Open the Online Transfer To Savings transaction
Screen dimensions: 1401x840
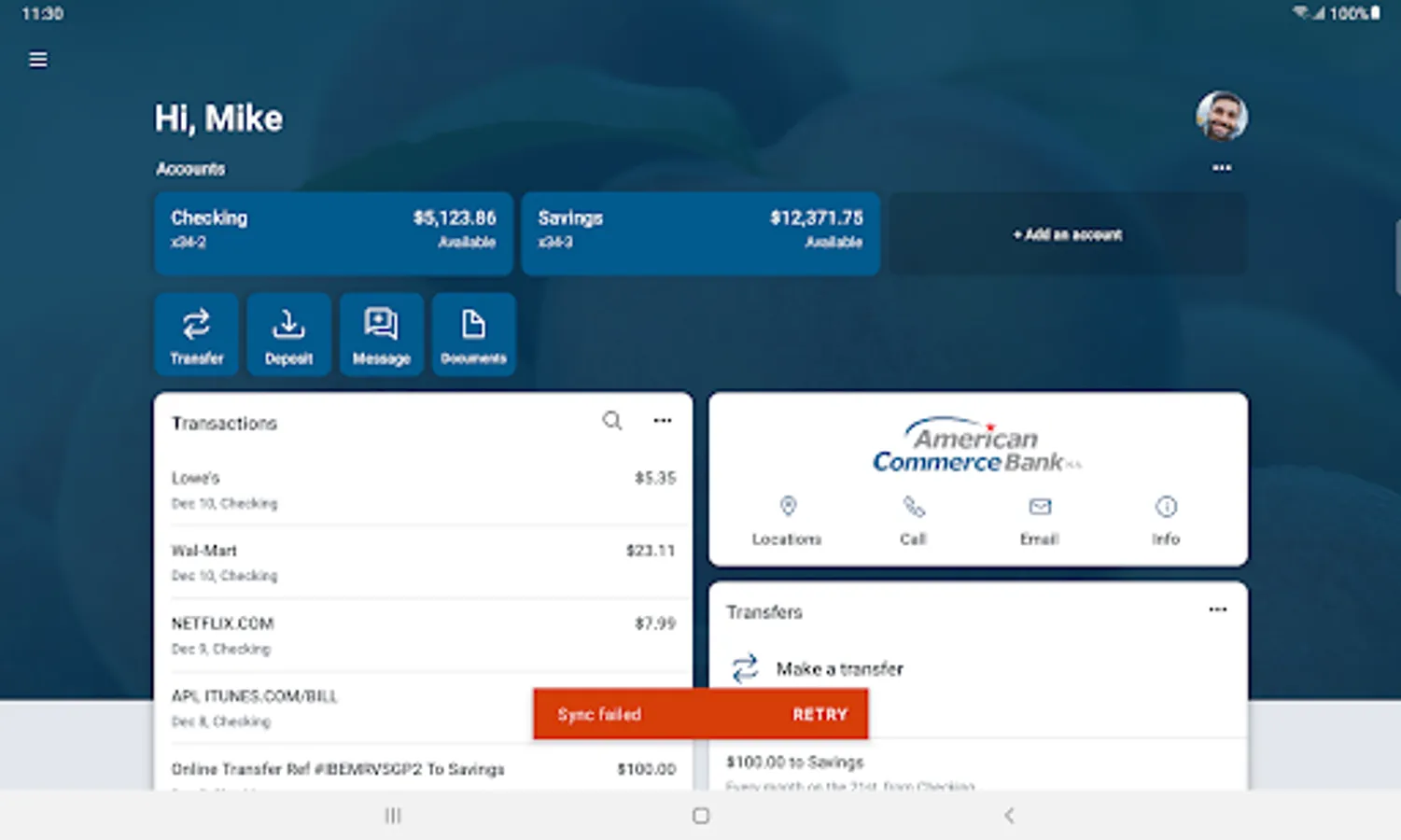(423, 769)
